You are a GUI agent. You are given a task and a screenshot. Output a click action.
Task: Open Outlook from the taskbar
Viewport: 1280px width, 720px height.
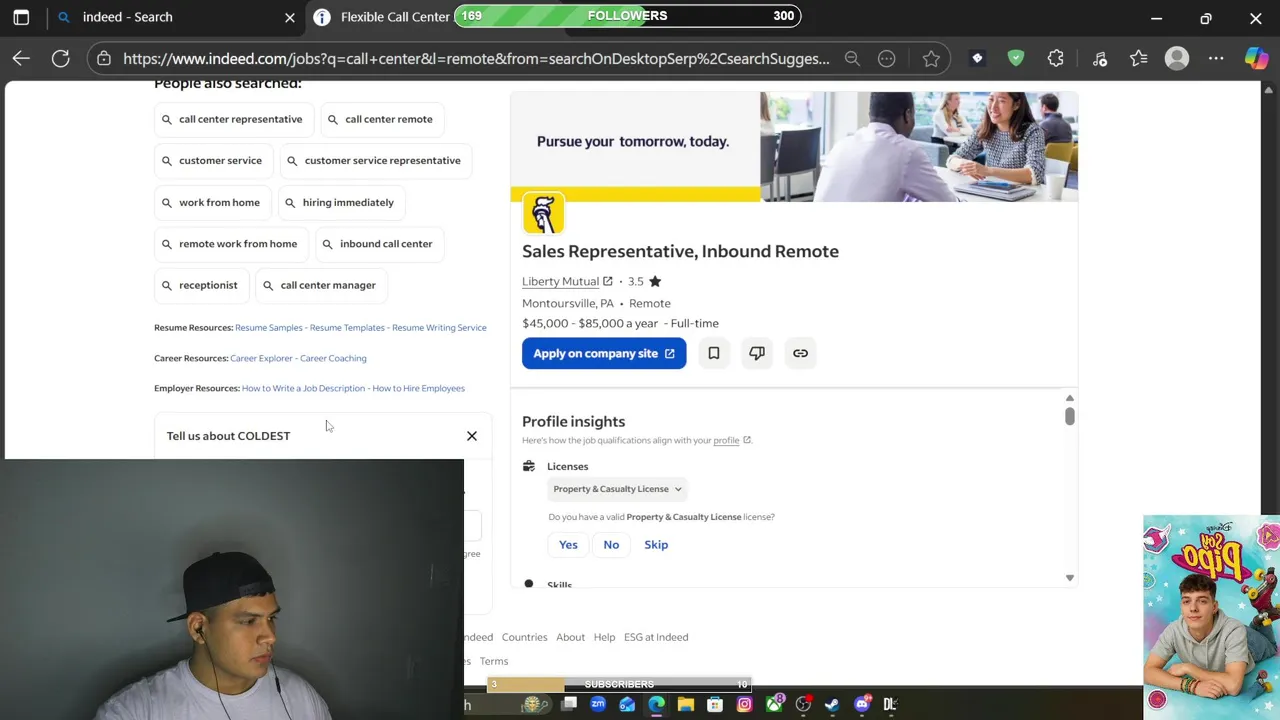tap(627, 705)
